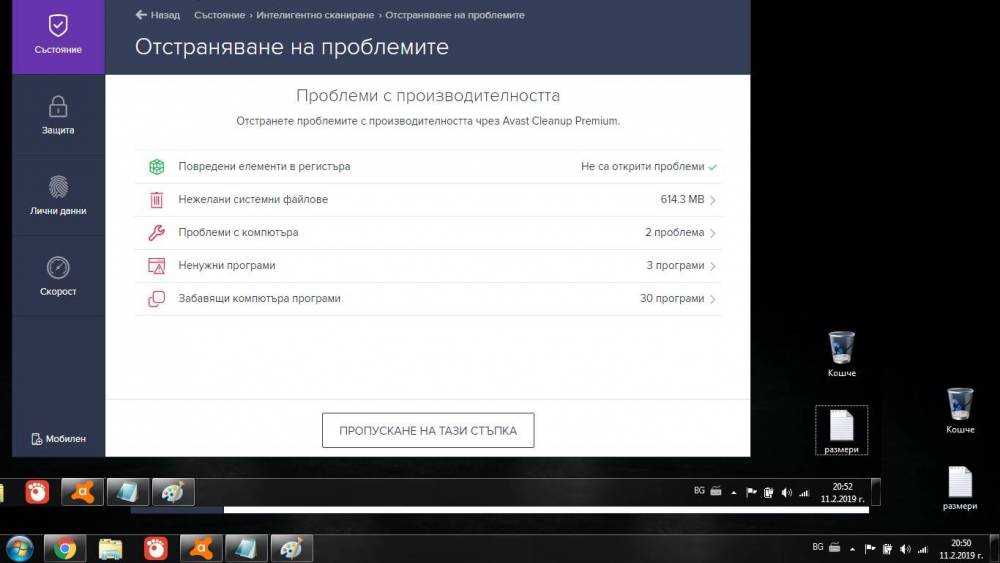Click the Забавящи компютъра програми icon
This screenshot has height=563, width=1000.
[x=156, y=298]
